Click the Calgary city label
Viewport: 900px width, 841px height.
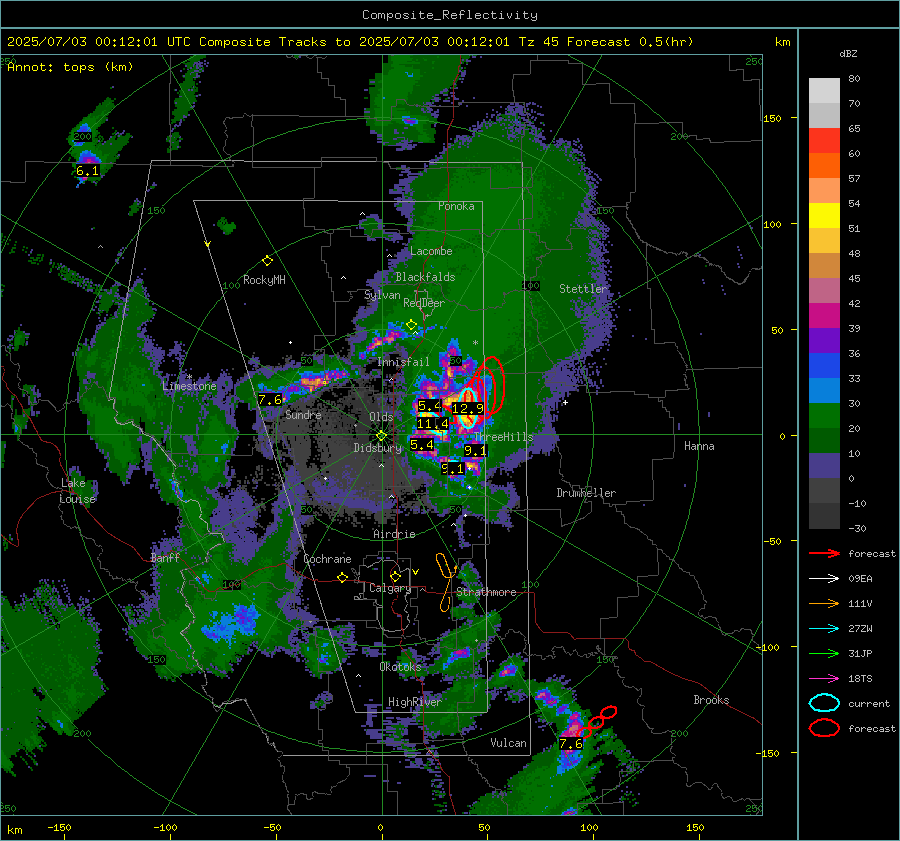tap(390, 588)
